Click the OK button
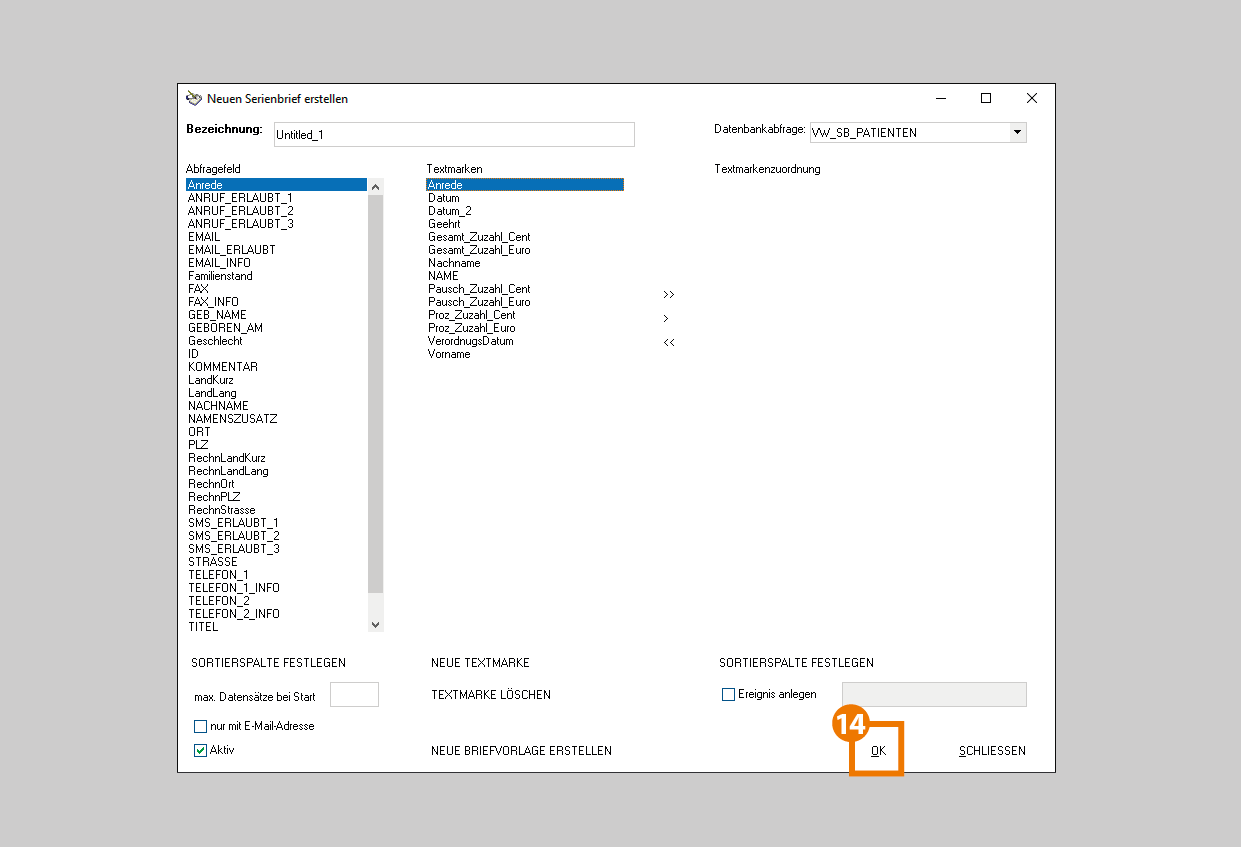The height and width of the screenshot is (847, 1241). (x=877, y=751)
